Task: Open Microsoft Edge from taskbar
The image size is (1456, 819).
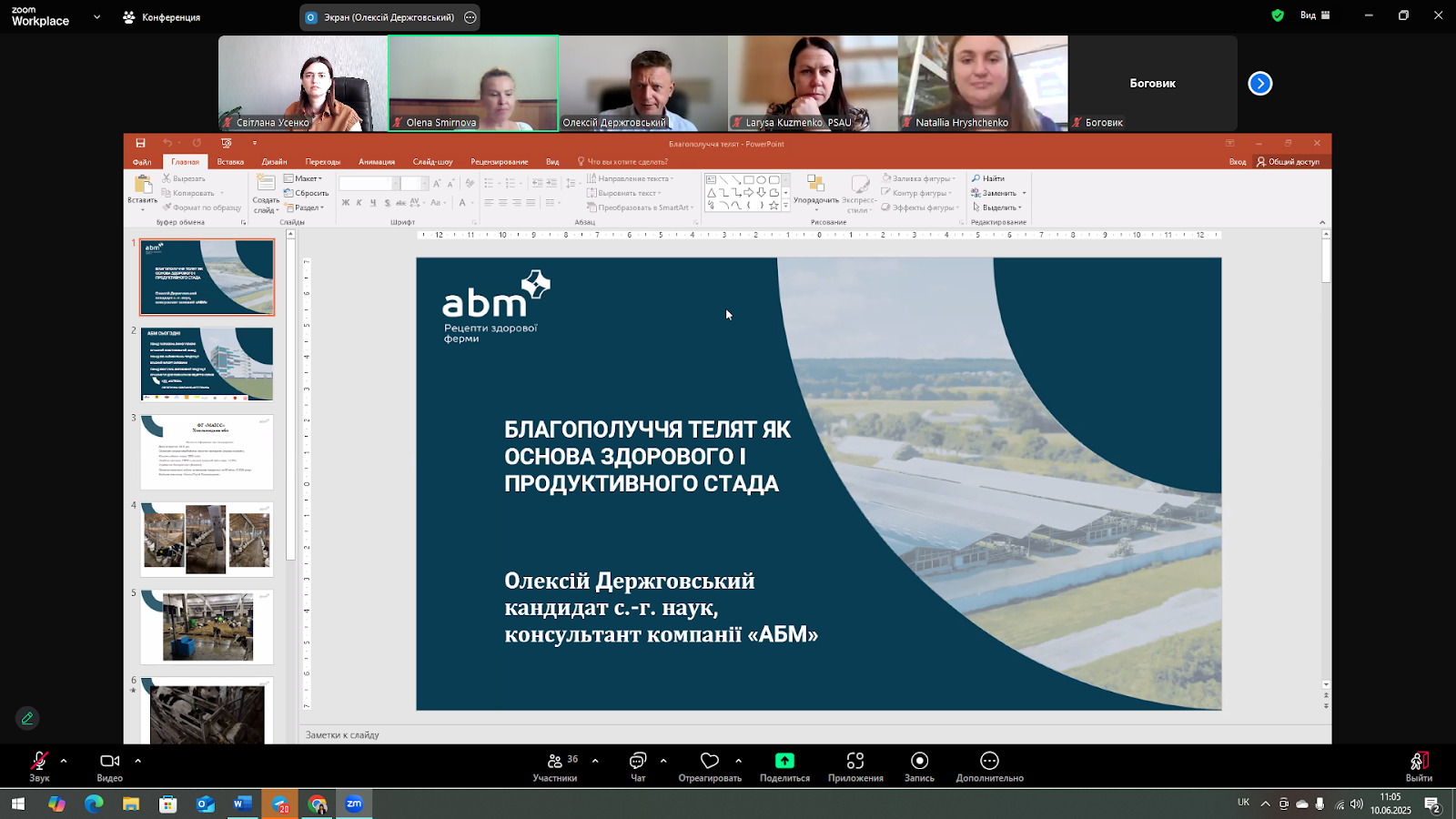Action: click(94, 804)
